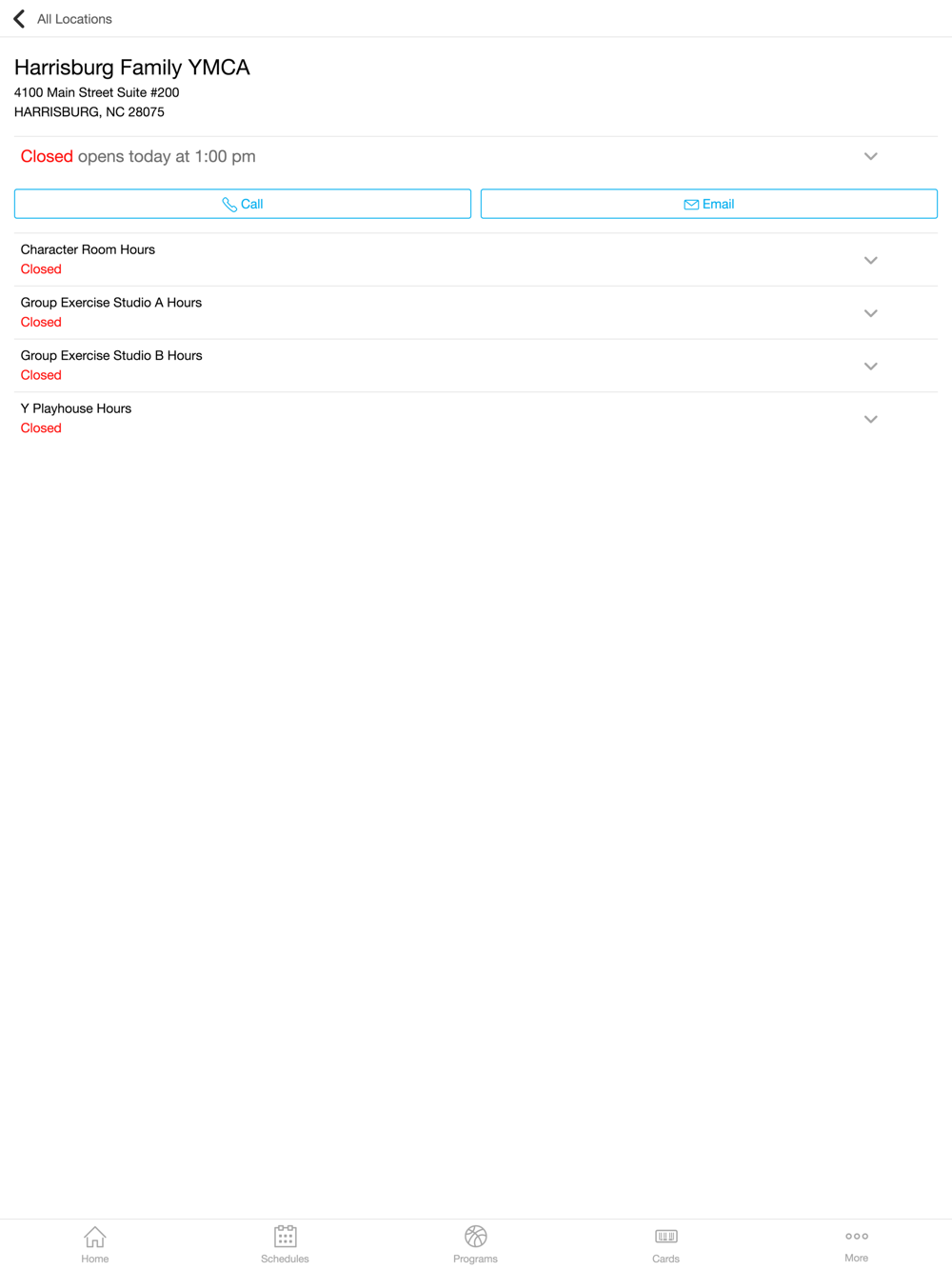The image size is (952, 1270).
Task: Click the 'All Locations' back label
Action: [74, 19]
